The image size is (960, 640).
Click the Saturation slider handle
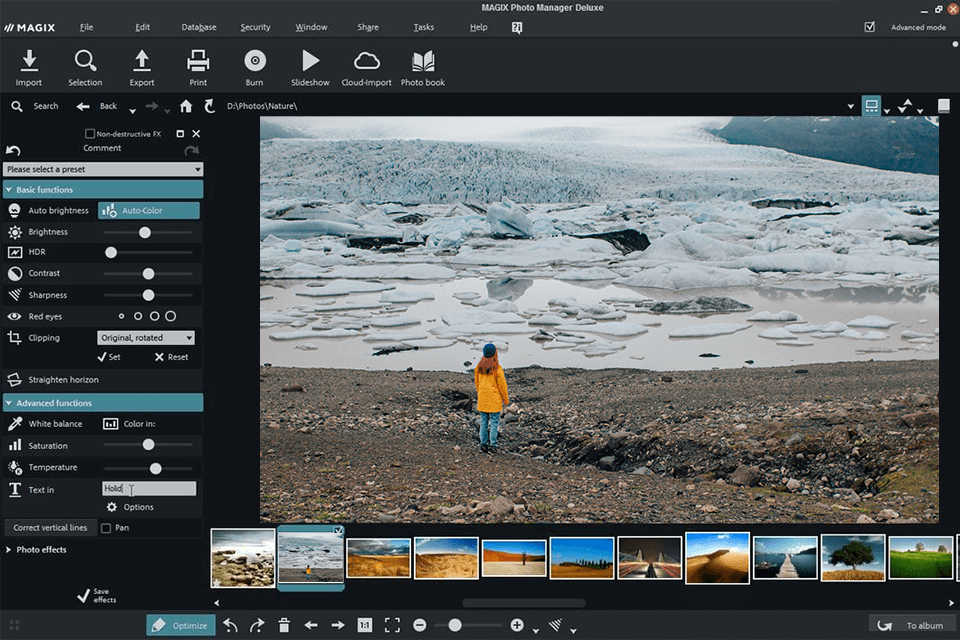pyautogui.click(x=148, y=445)
